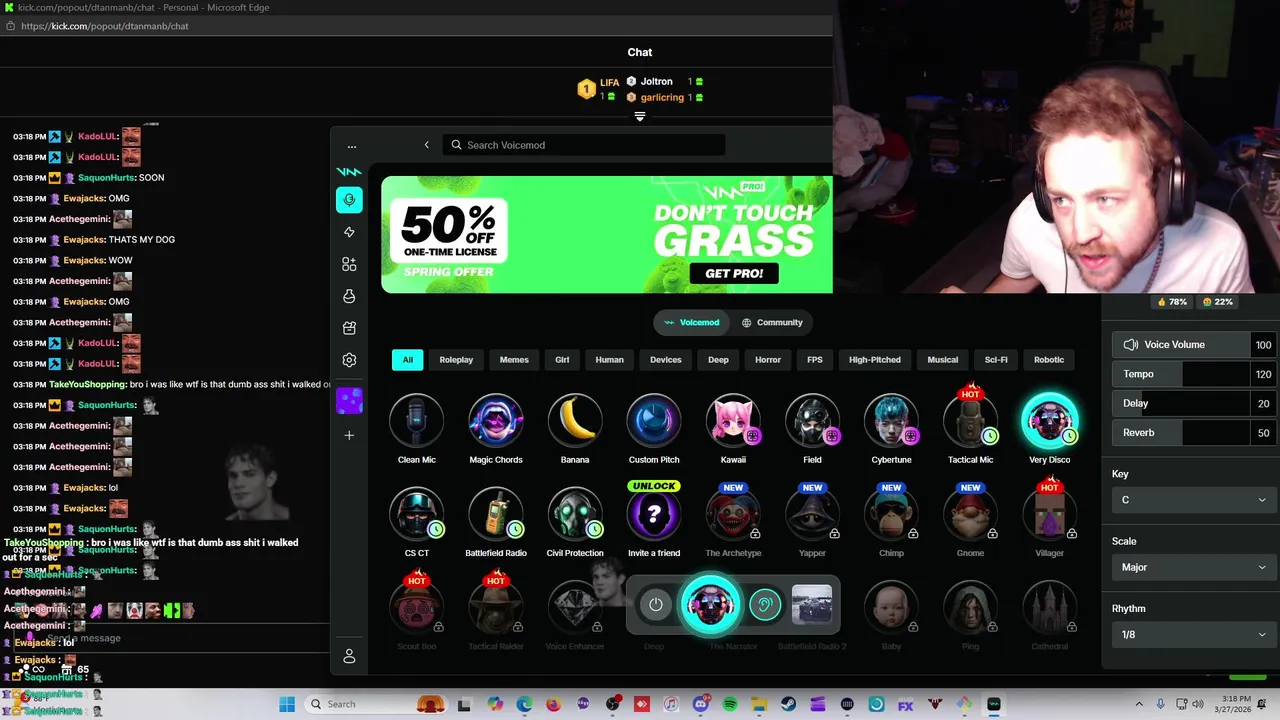
Task: Switch to the Voicemod voices toggle
Action: point(692,322)
